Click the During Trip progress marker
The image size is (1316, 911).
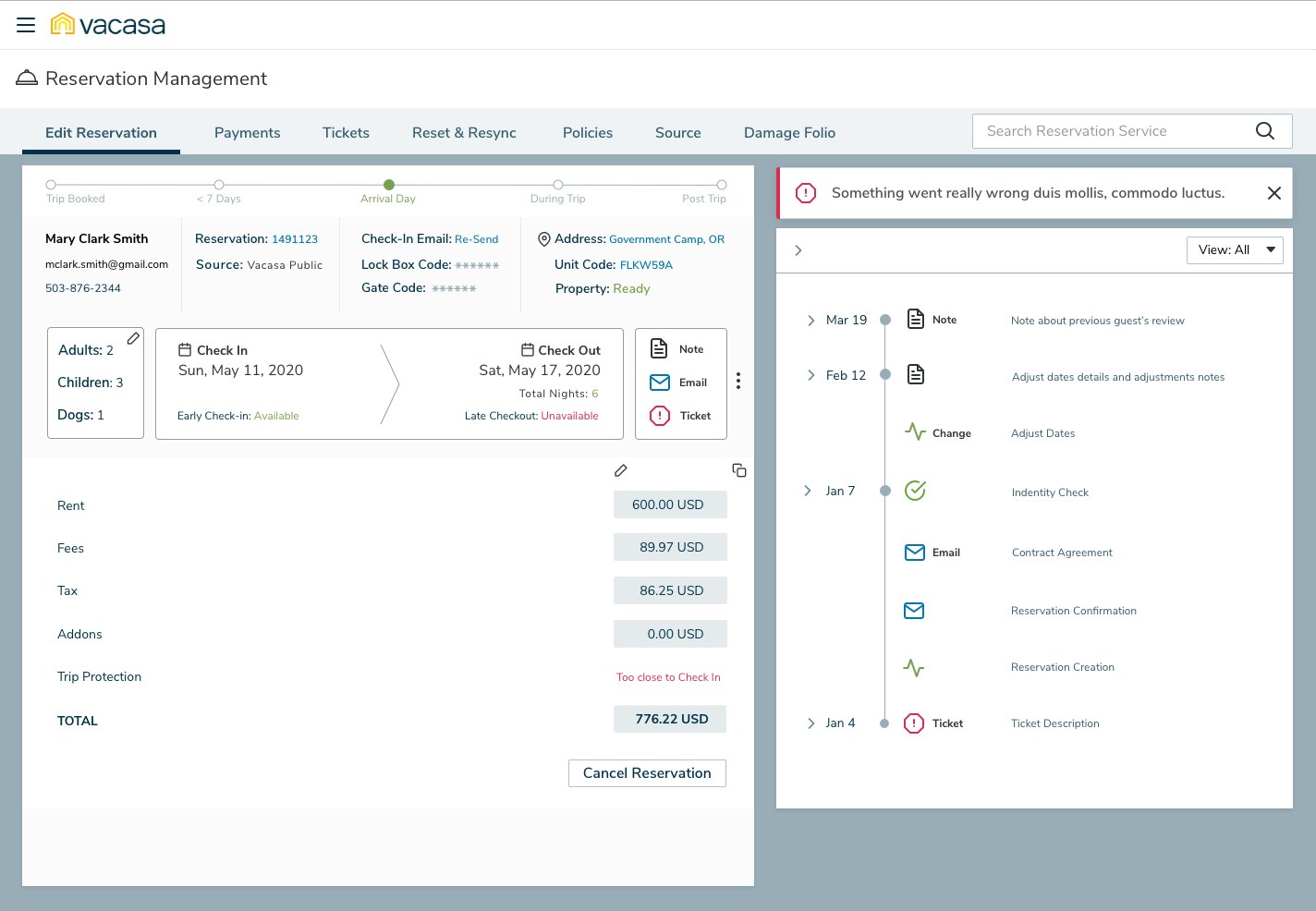tap(558, 185)
